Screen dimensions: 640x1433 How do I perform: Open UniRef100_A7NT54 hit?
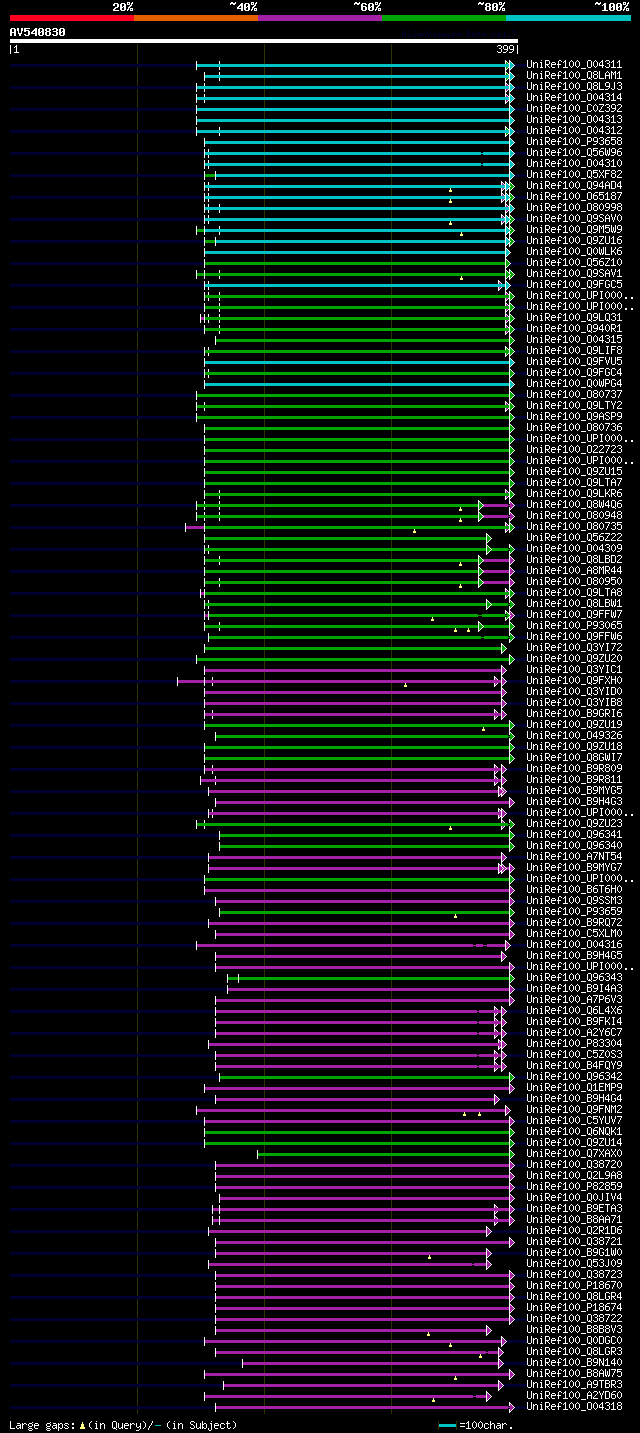point(574,857)
